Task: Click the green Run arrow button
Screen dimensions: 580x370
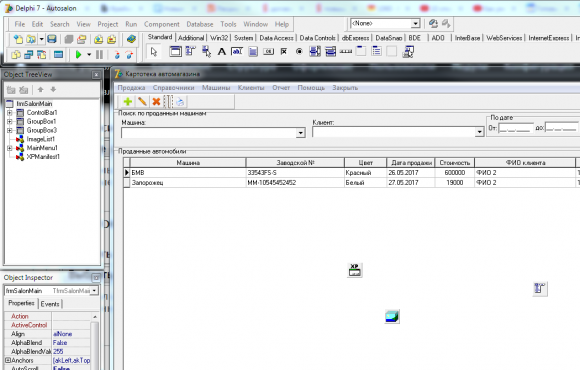Action: pos(78,55)
